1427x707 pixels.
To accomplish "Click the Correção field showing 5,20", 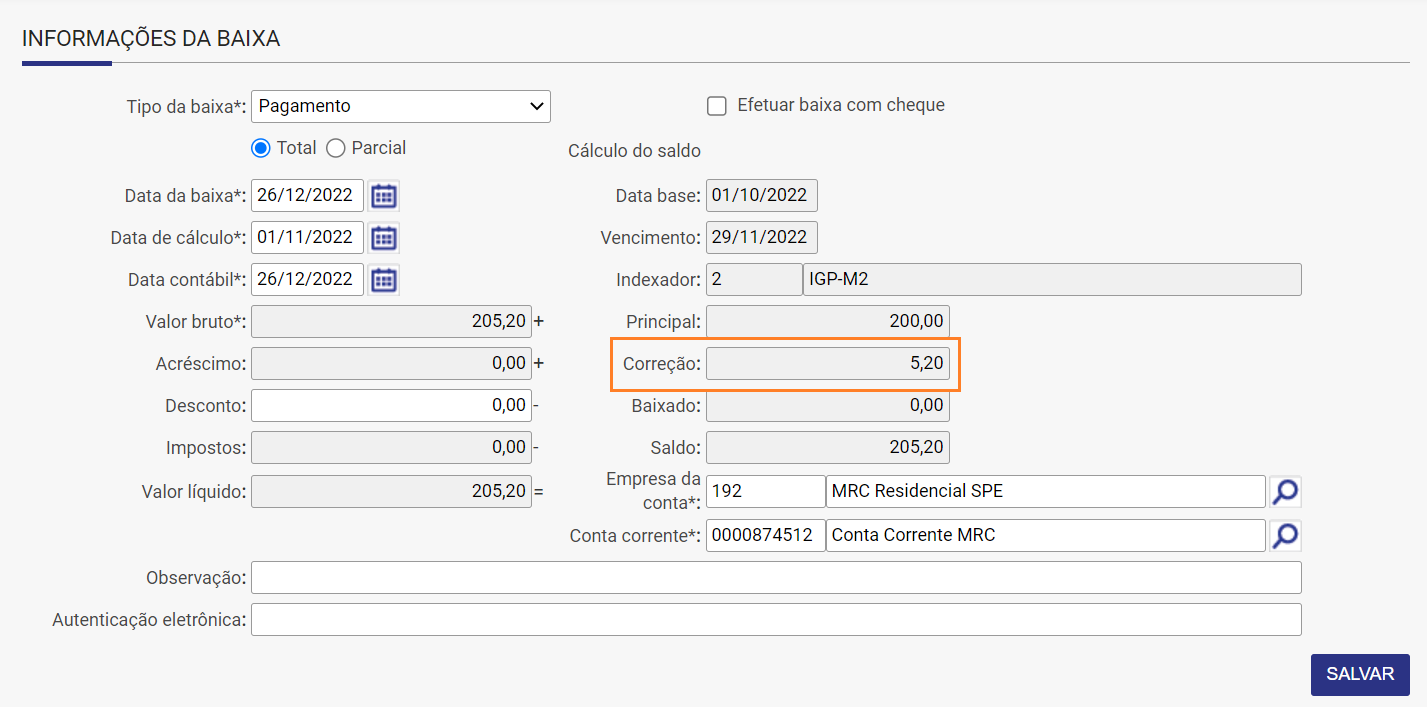I will pyautogui.click(x=828, y=364).
